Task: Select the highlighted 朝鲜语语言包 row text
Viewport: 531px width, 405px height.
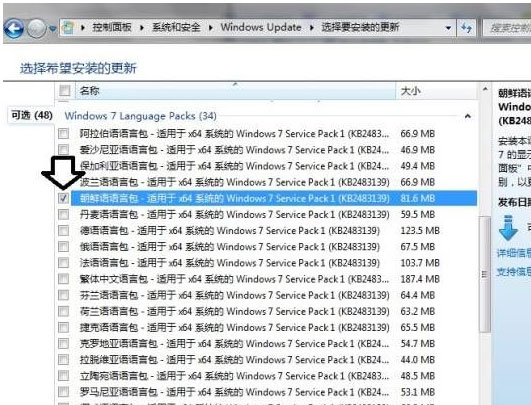Action: tap(235, 198)
